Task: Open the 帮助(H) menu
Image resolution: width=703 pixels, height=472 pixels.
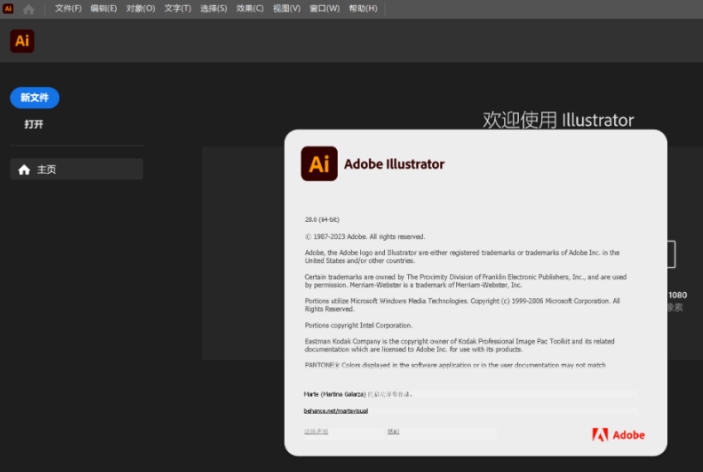Action: (363, 9)
